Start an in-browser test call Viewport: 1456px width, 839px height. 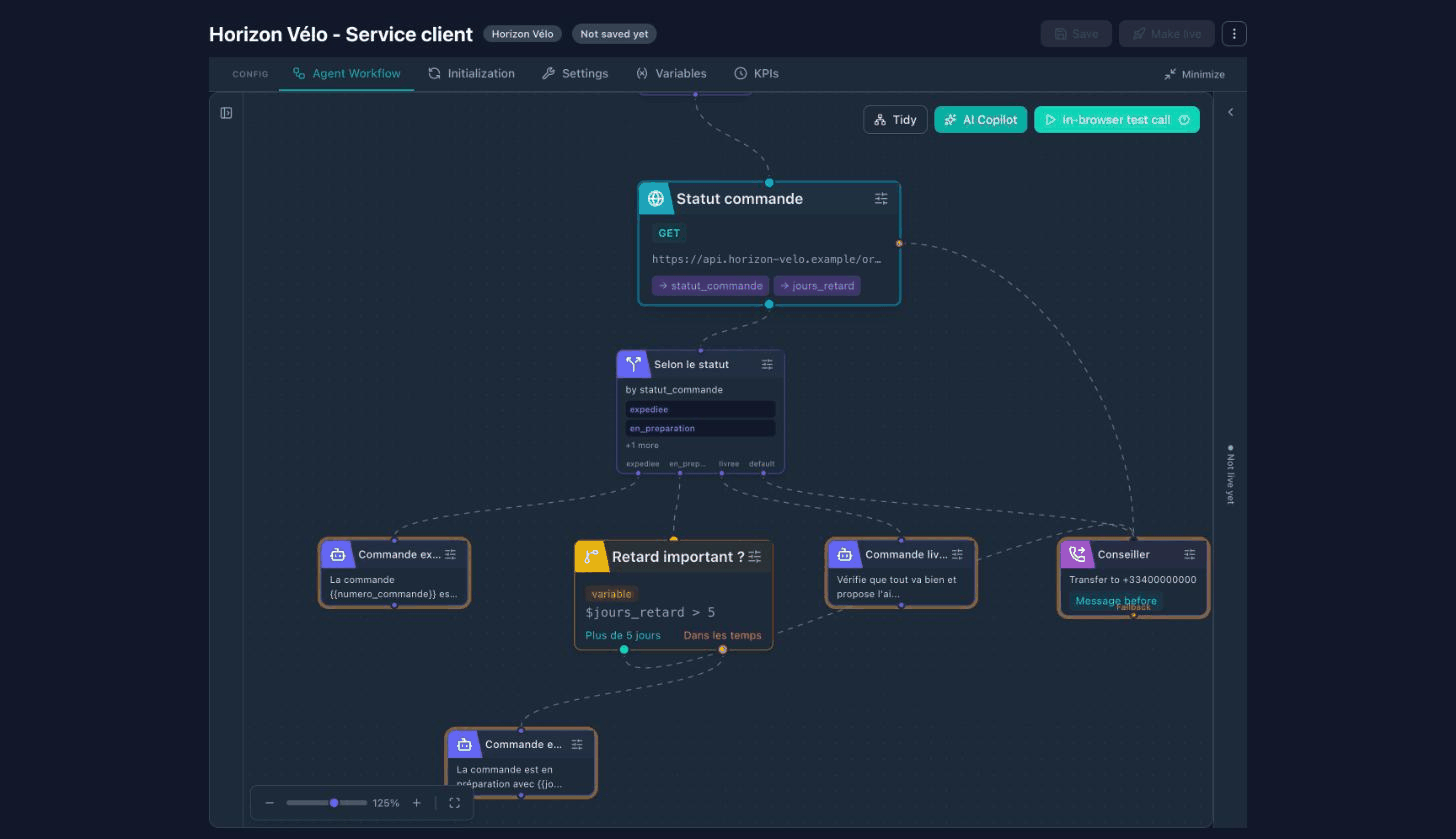point(1116,120)
